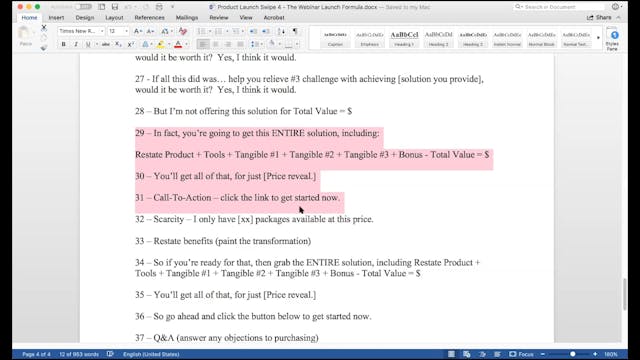640x360 pixels.
Task: Increase the font size
Action: 138,31
